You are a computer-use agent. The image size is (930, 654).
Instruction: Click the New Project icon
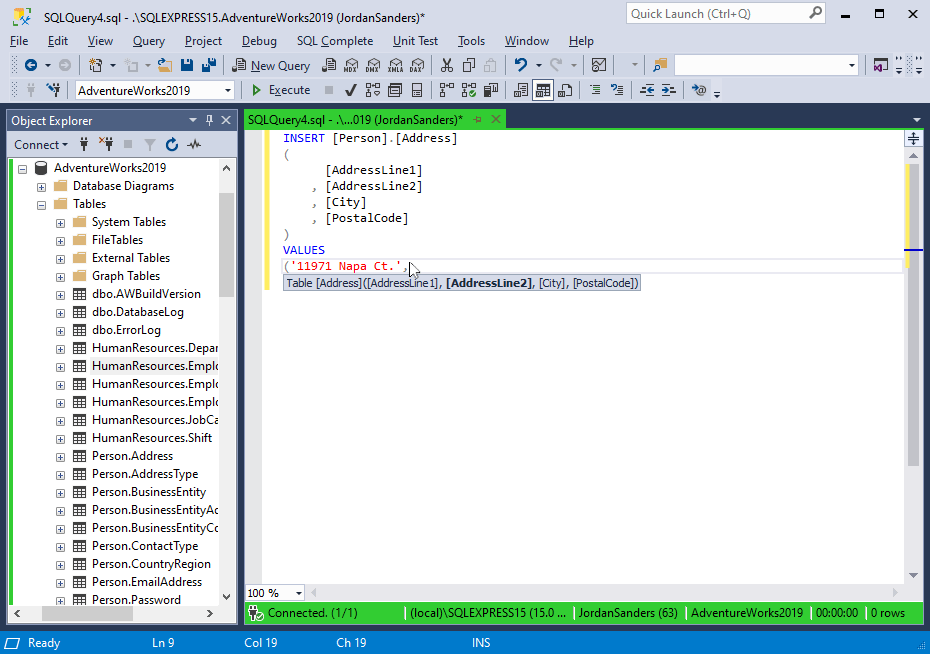[x=95, y=65]
